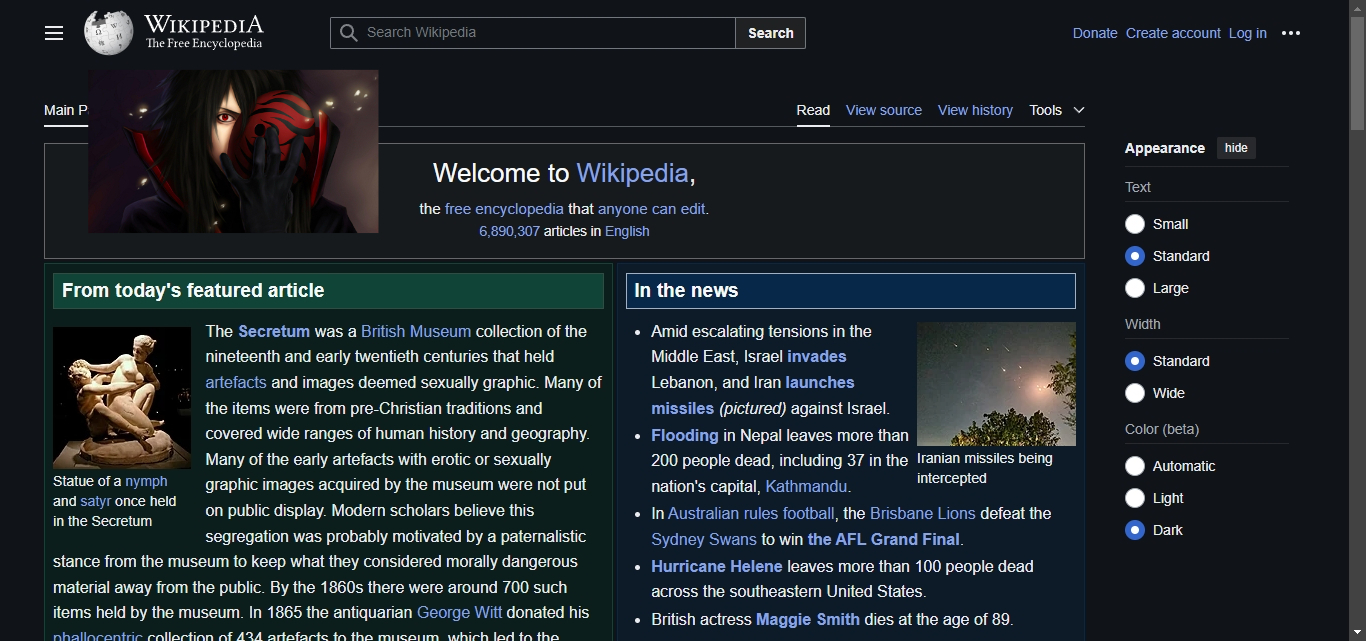The height and width of the screenshot is (641, 1366).
Task: Open the free encyclopedia link
Action: [x=504, y=209]
